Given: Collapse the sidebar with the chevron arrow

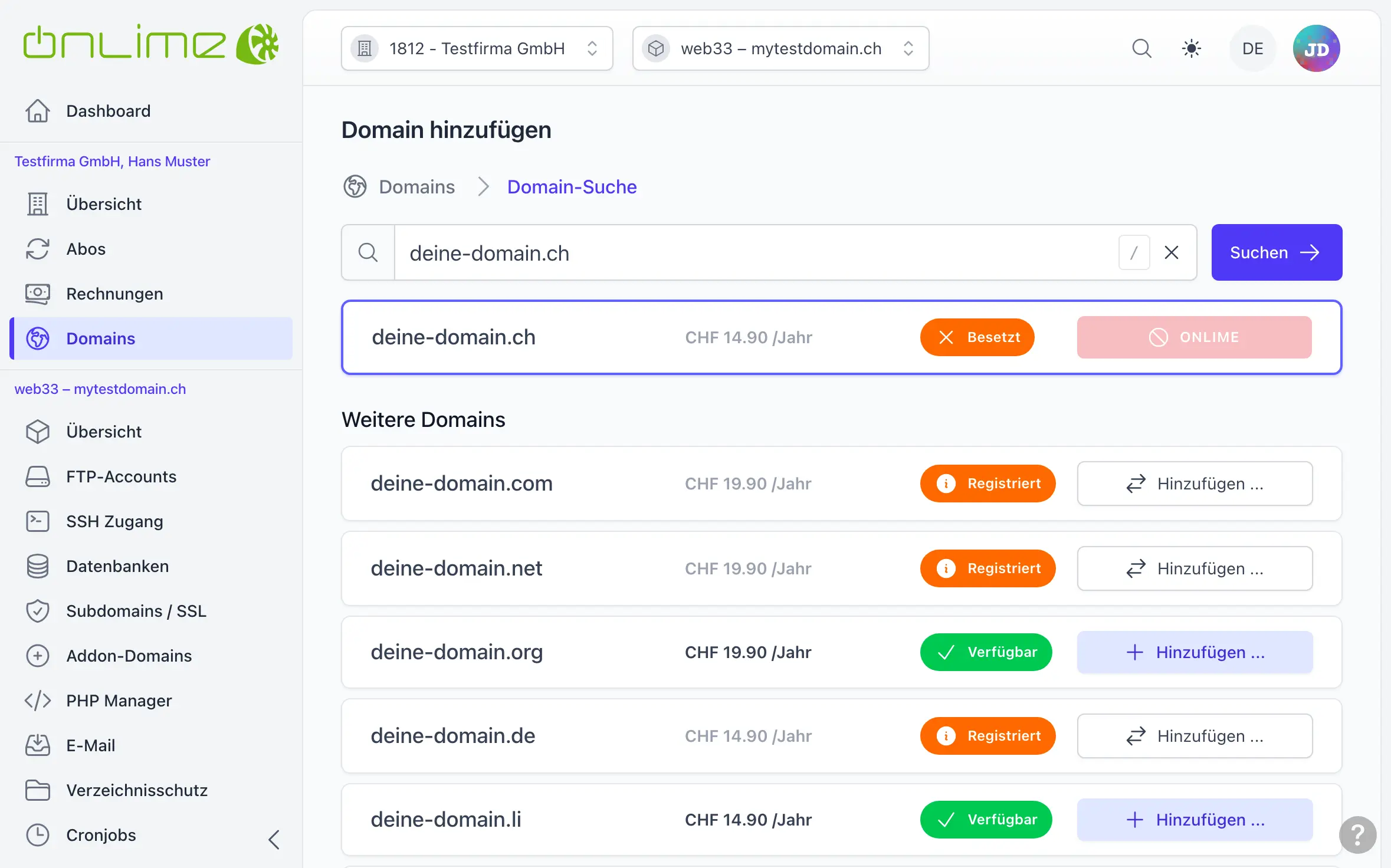Looking at the screenshot, I should 274,839.
